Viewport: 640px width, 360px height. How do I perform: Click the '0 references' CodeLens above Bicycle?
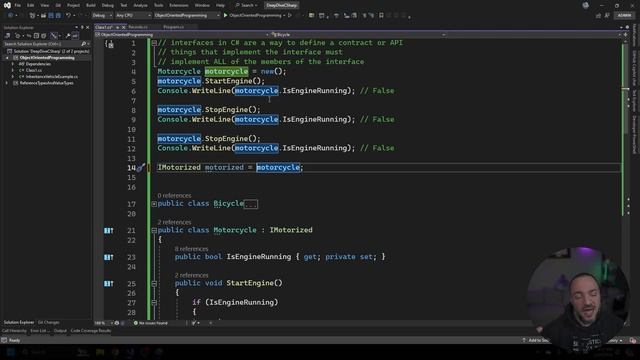click(174, 196)
